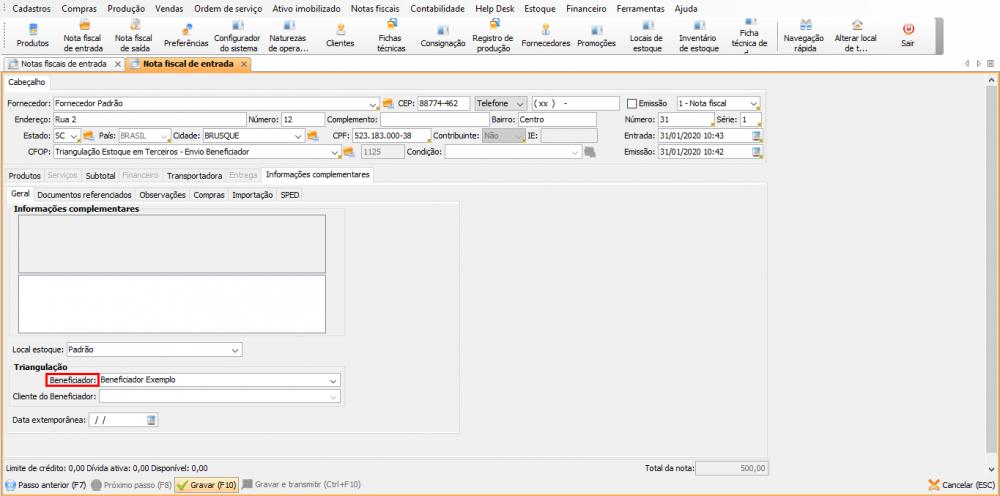Open Inventário de estoque toolbar icon
Viewport: 1000px width, 496px height.
click(x=698, y=35)
